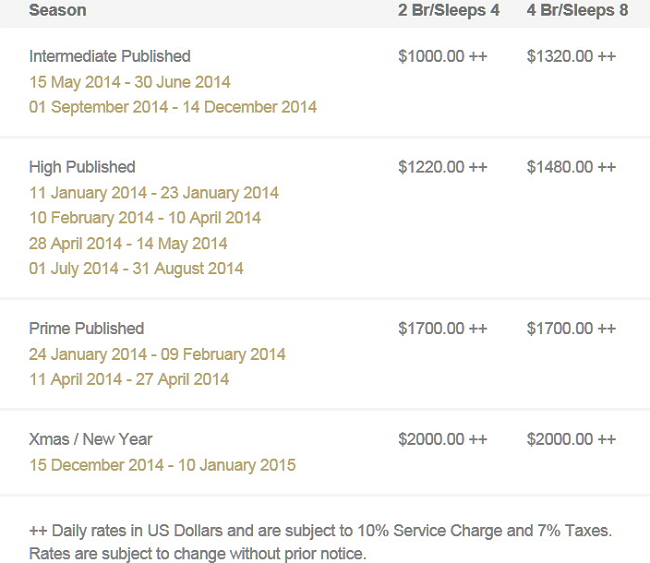Screen dimensions: 650x563
Task: Open date range 01 July 2014 - 31 August 2014
Action: click(136, 269)
